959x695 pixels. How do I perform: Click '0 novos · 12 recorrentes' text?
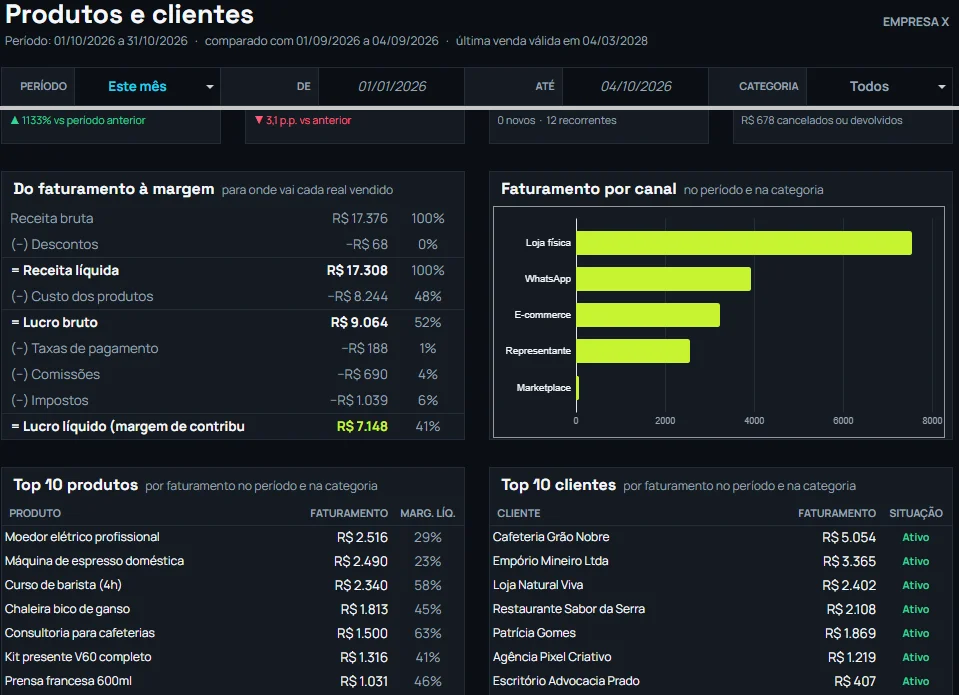coord(557,121)
